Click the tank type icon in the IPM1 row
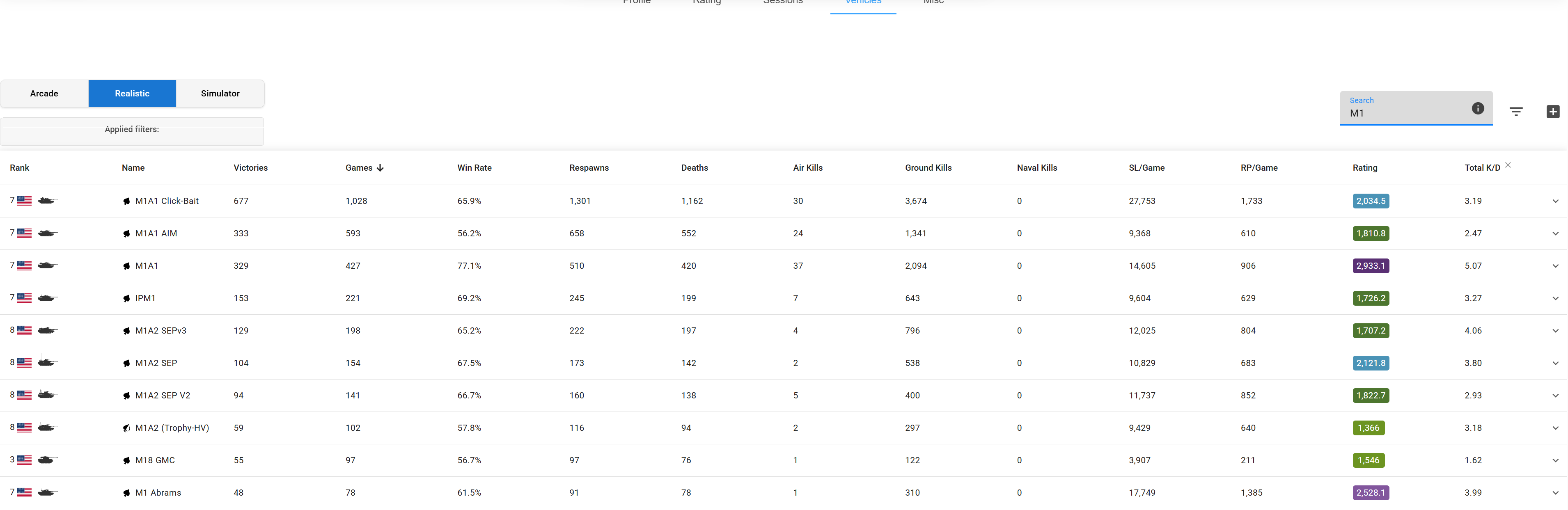This screenshot has width=1568, height=510. pyautogui.click(x=48, y=297)
